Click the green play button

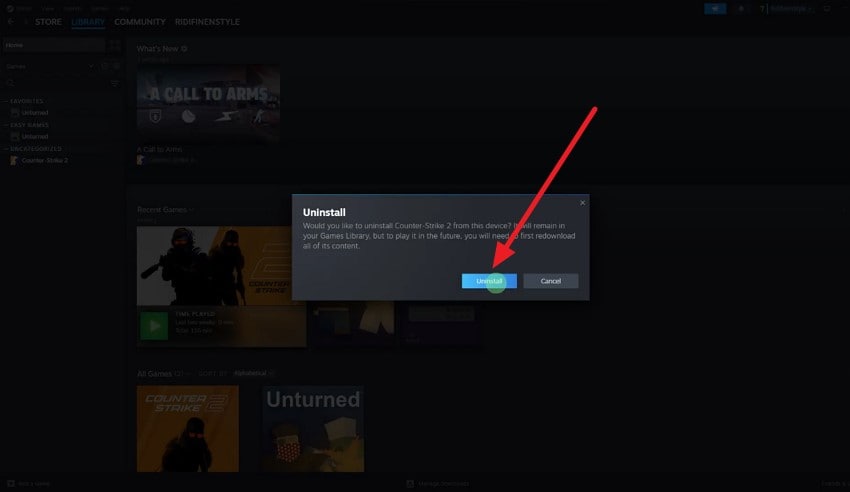(154, 326)
